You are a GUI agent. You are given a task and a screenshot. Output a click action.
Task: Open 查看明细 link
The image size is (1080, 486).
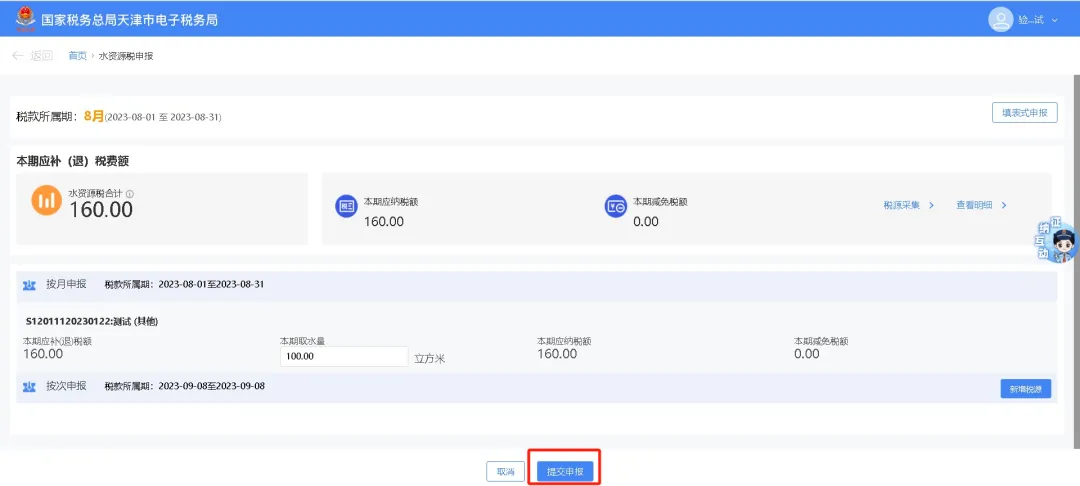pos(980,205)
